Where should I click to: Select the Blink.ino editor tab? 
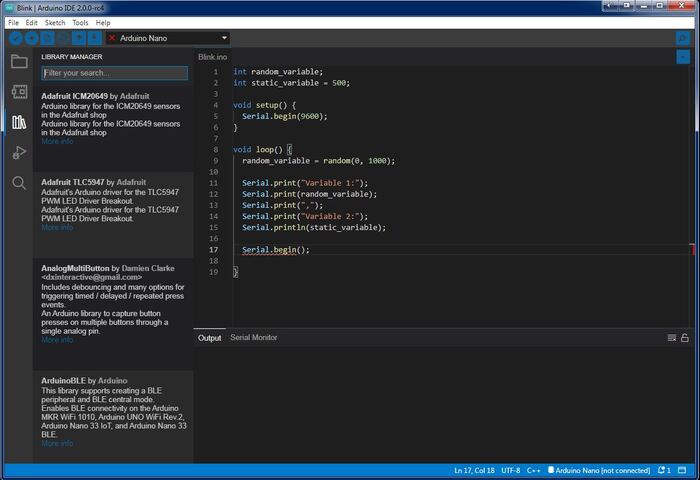tap(213, 57)
